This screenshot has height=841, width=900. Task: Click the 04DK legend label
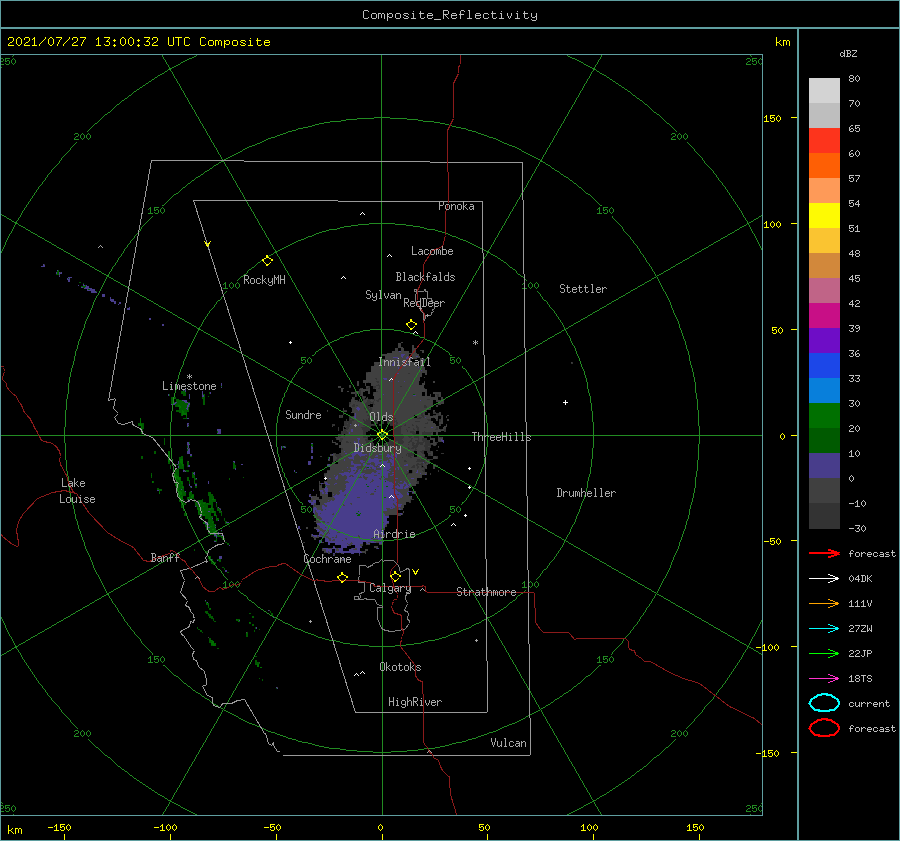pos(860,579)
